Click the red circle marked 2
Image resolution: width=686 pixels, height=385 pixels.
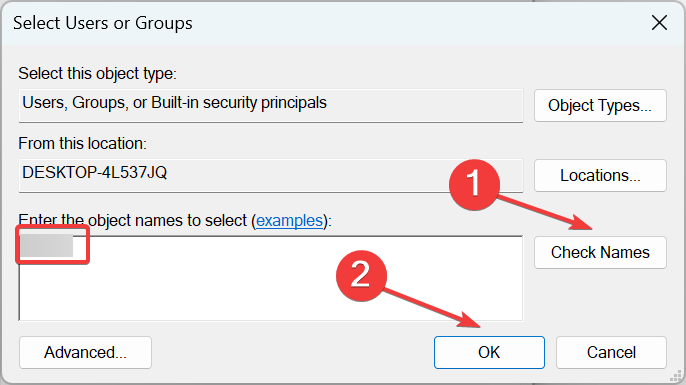[361, 276]
